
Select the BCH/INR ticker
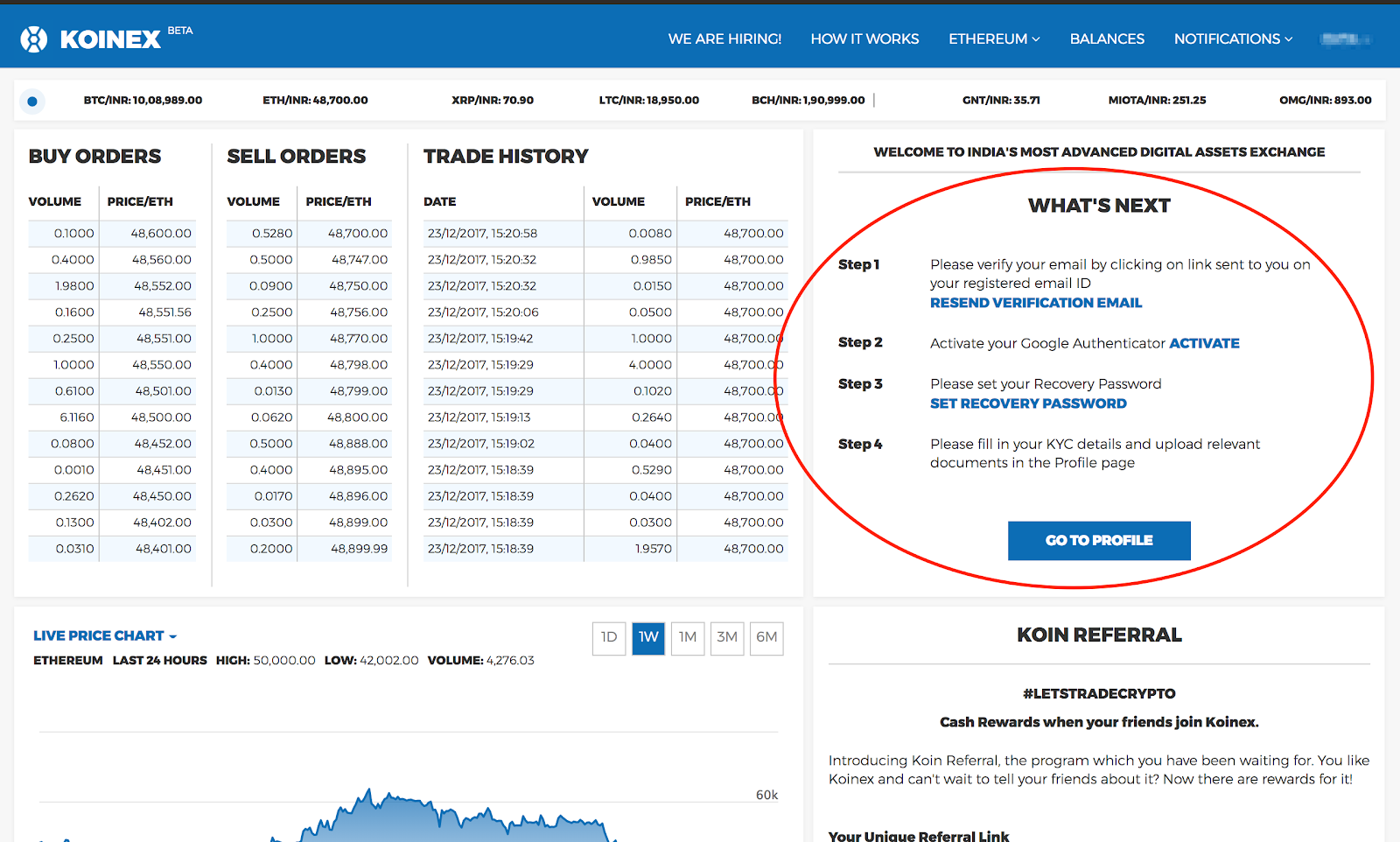pyautogui.click(x=808, y=101)
